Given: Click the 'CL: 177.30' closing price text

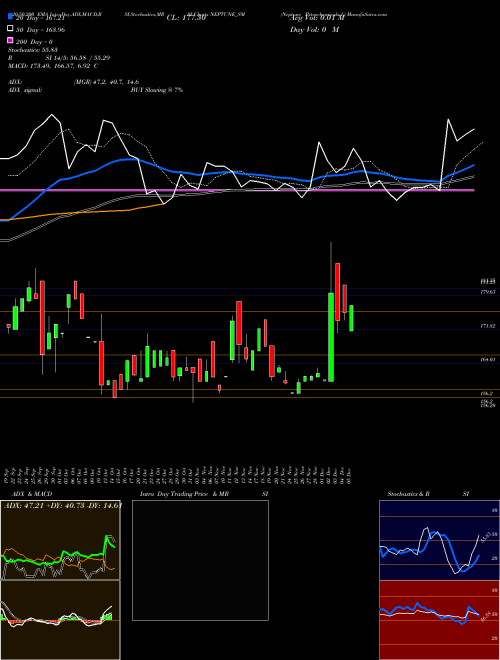Looking at the screenshot, I should tap(186, 18).
